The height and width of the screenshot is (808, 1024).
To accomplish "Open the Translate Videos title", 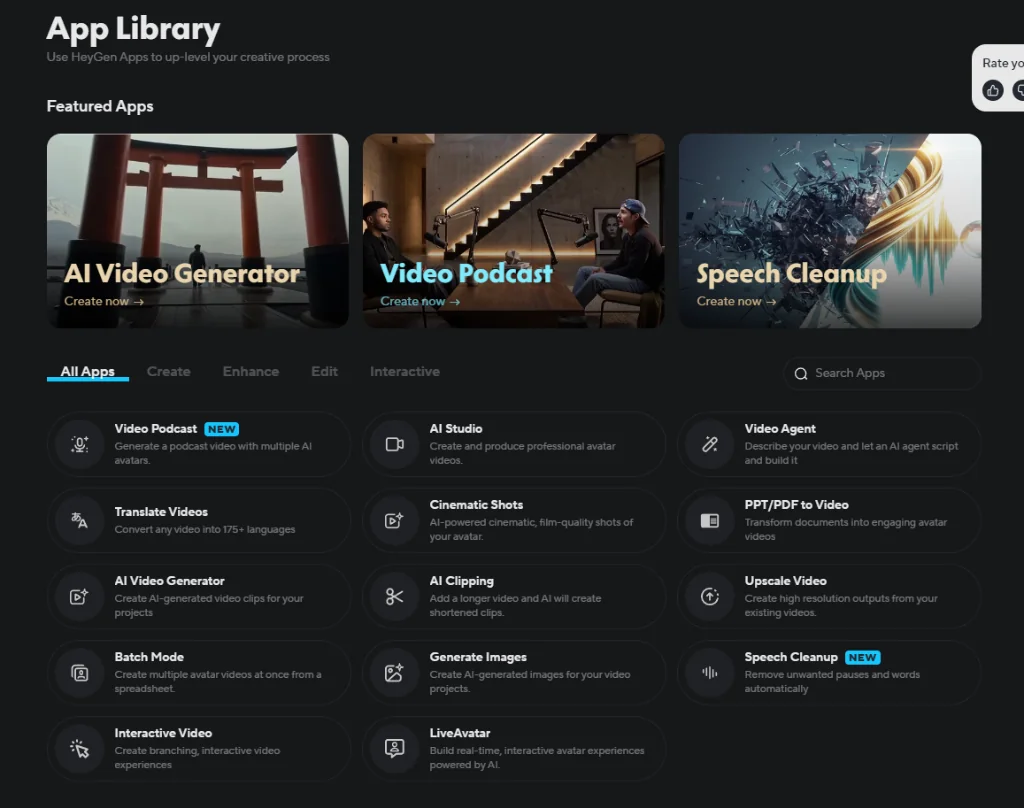I will pos(161,511).
